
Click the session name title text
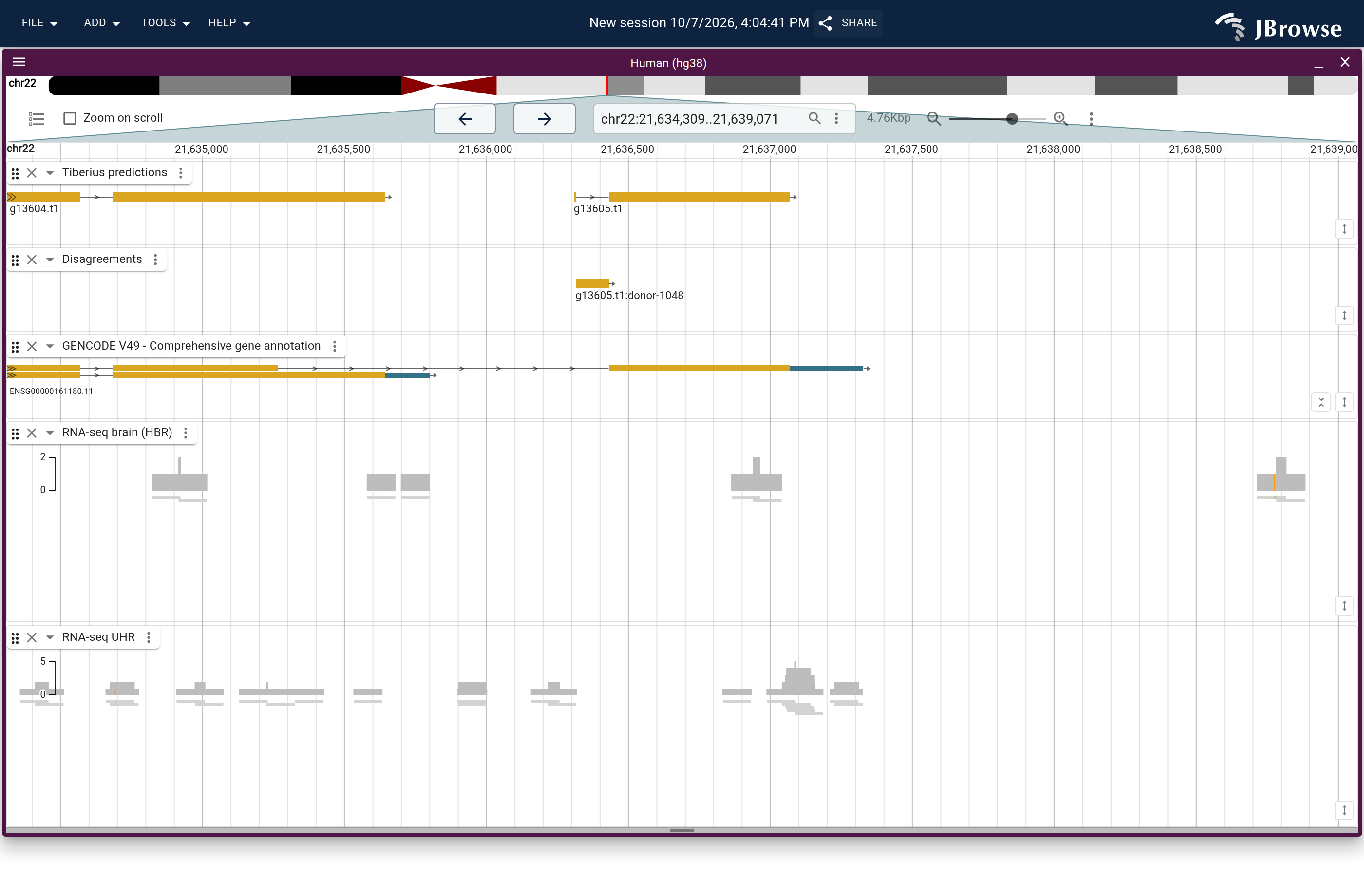699,23
